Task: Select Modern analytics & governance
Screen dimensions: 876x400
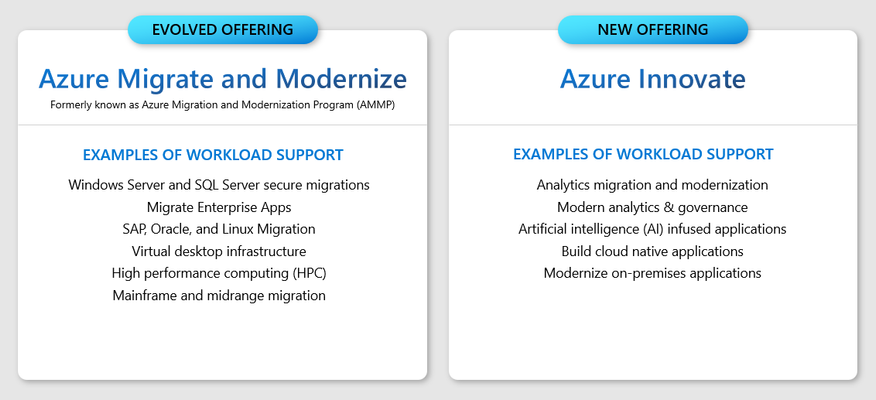Action: click(x=653, y=207)
